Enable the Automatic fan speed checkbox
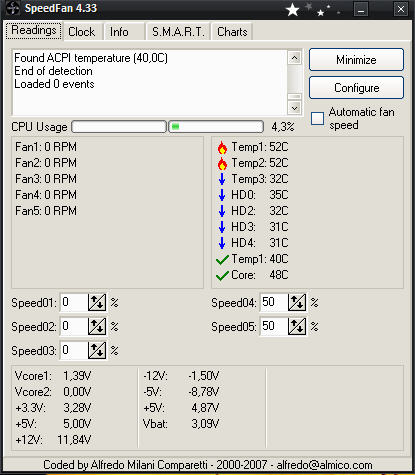 pos(317,119)
